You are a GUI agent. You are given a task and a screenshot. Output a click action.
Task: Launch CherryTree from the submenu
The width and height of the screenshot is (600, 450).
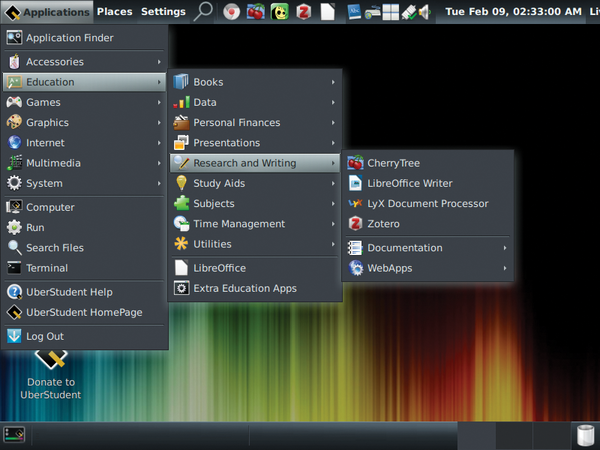(428, 163)
